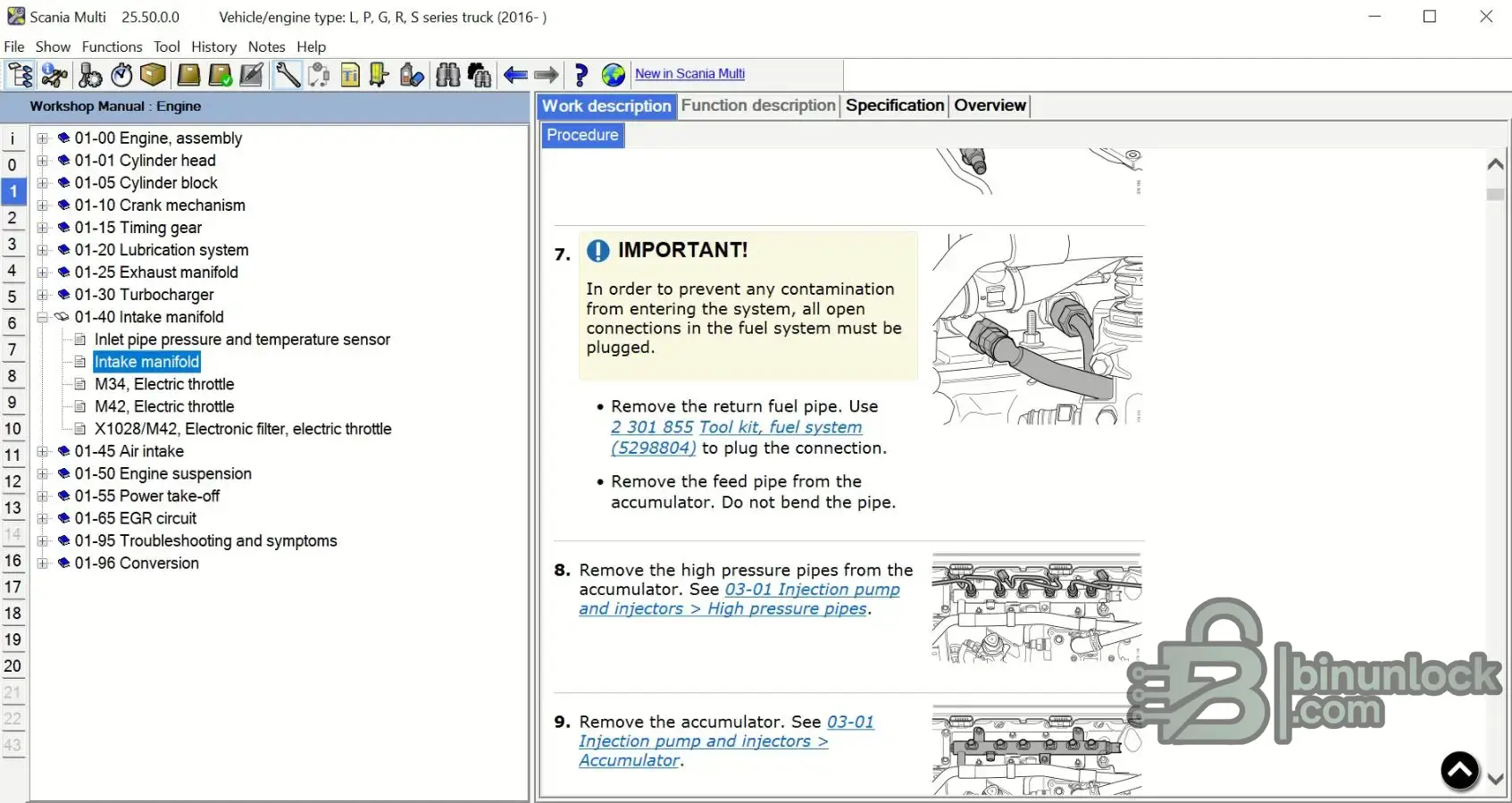
Task: Select main group 10 in the sidebar
Action: (13, 429)
